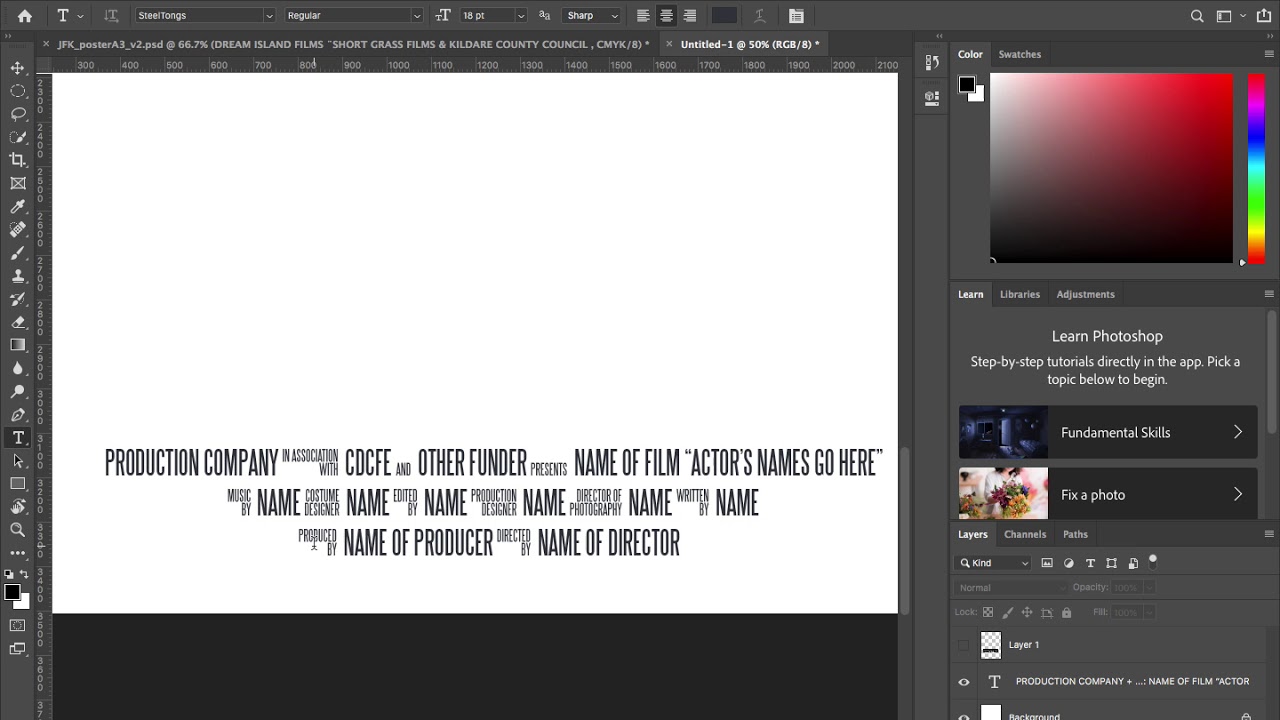Viewport: 1280px width, 720px height.
Task: Select the Move tool
Action: click(18, 68)
